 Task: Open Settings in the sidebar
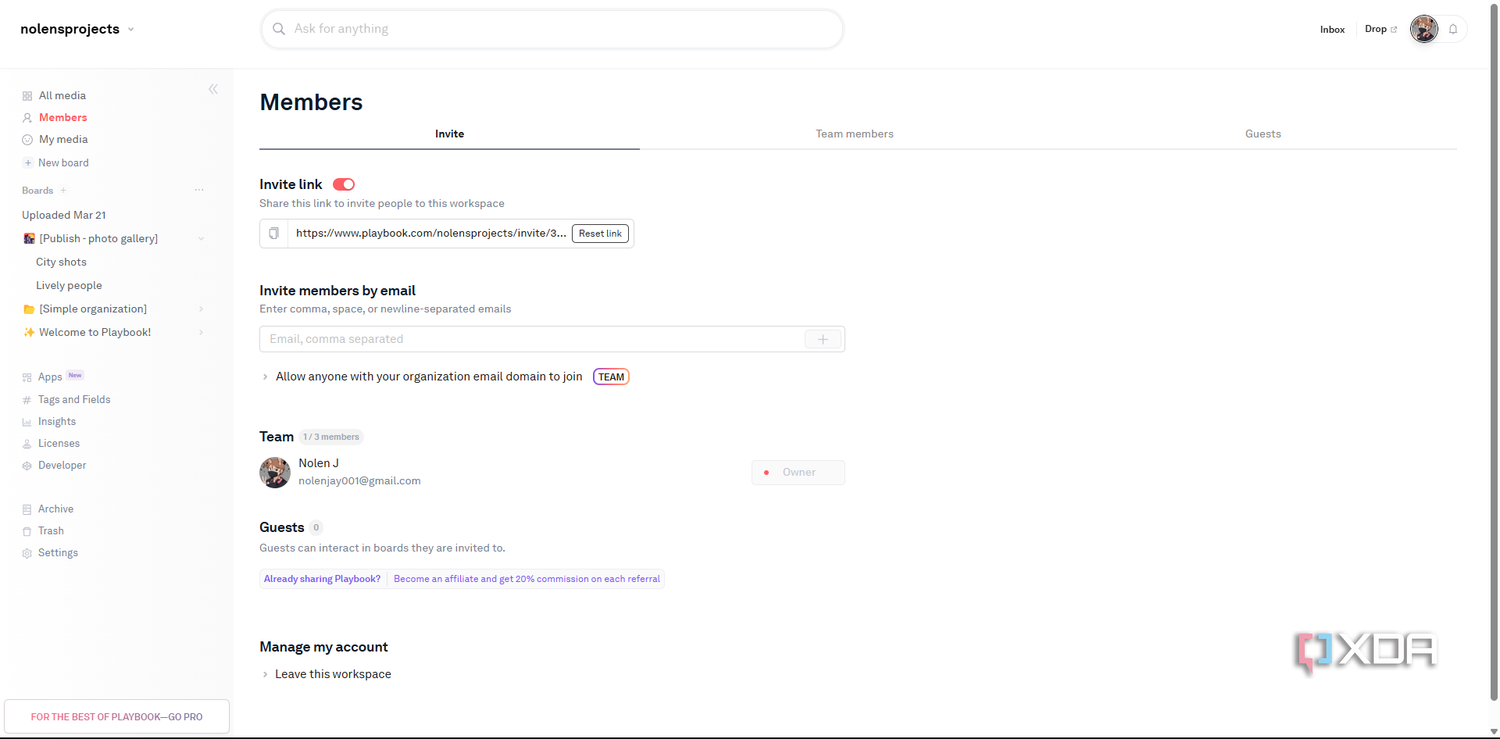pos(58,553)
